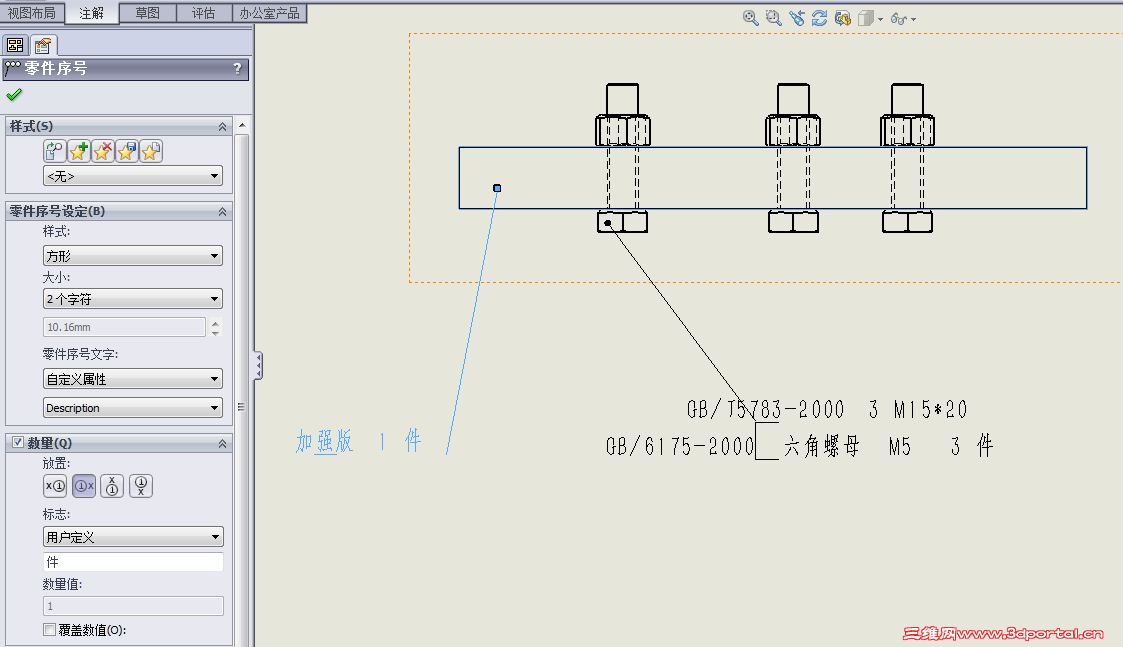Viewport: 1123px width, 647px height.
Task: Place quantity below the balloon
Action: tap(140, 486)
